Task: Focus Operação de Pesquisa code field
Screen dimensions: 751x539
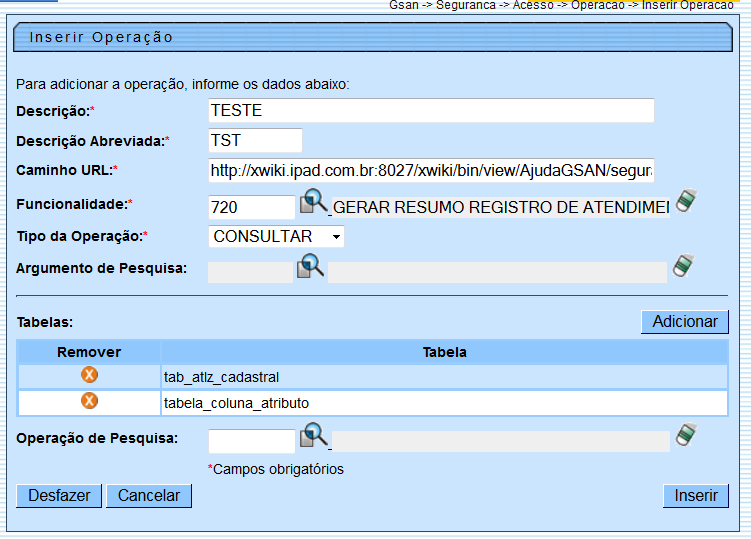Action: tap(251, 441)
